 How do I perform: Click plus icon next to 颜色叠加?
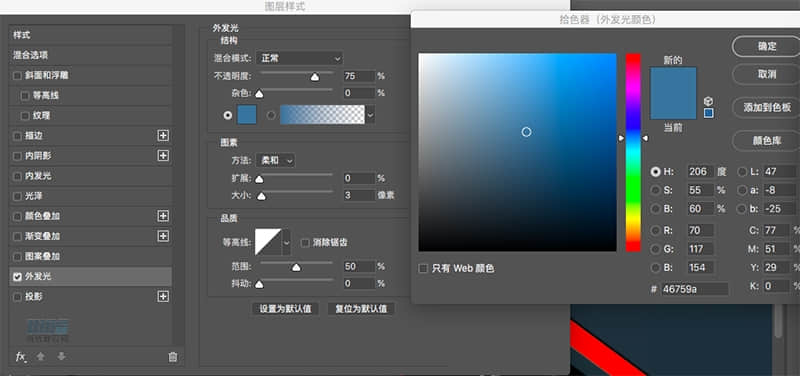click(163, 216)
